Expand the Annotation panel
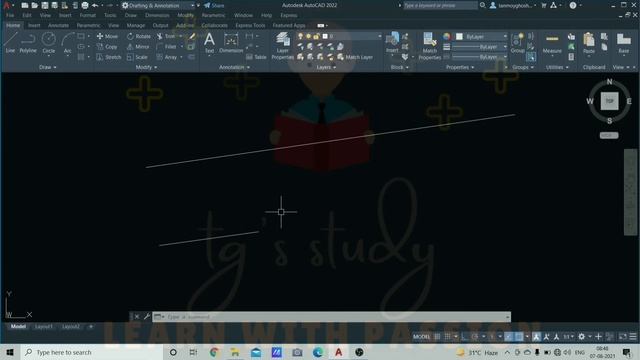Image resolution: width=640 pixels, height=360 pixels. 234,67
